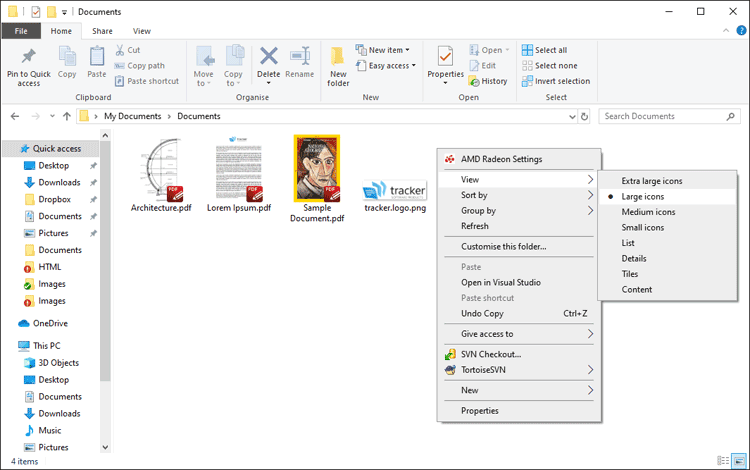
Task: Select the Content view option
Action: 667,290
